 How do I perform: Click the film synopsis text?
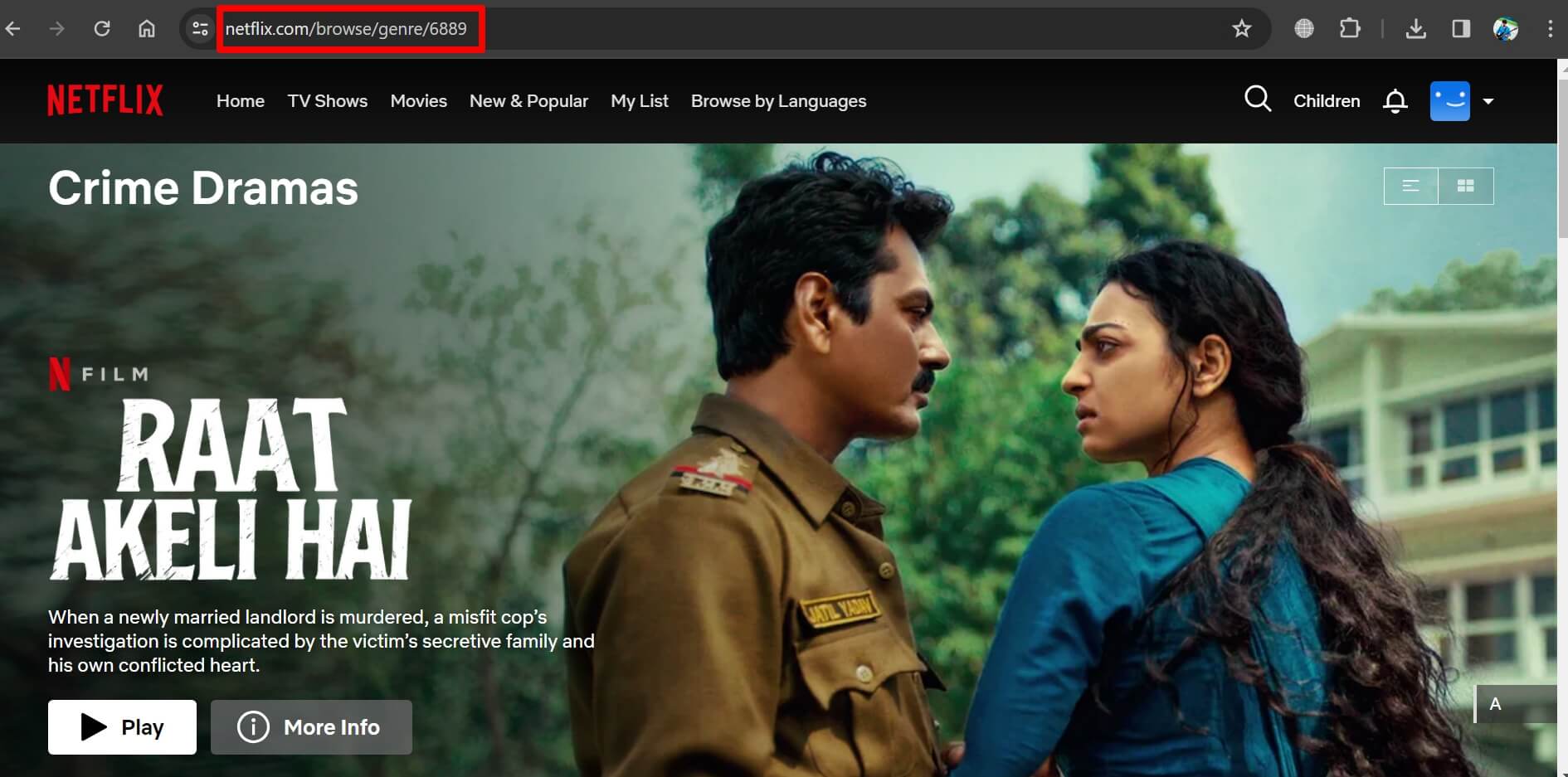321,641
